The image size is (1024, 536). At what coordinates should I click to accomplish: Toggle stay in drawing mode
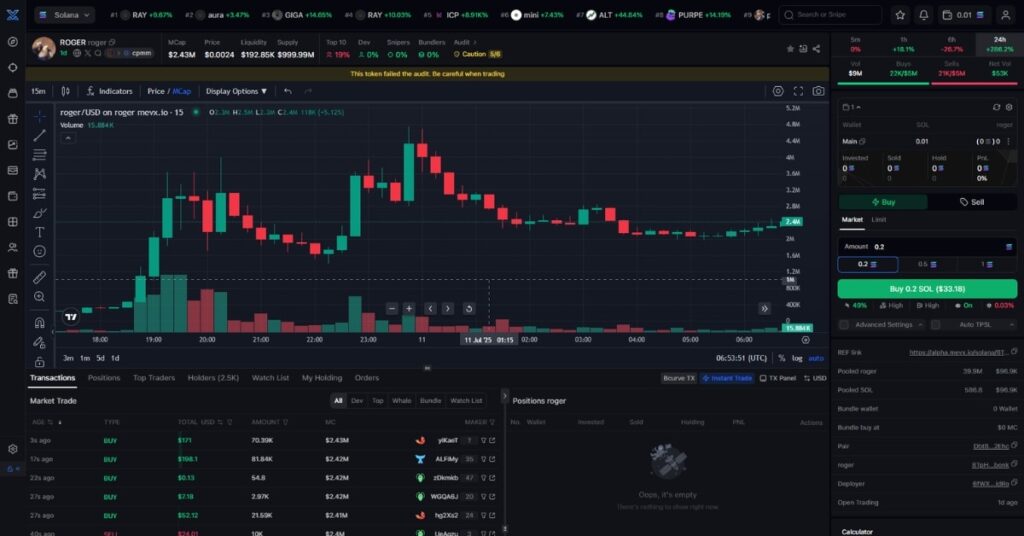pos(39,342)
